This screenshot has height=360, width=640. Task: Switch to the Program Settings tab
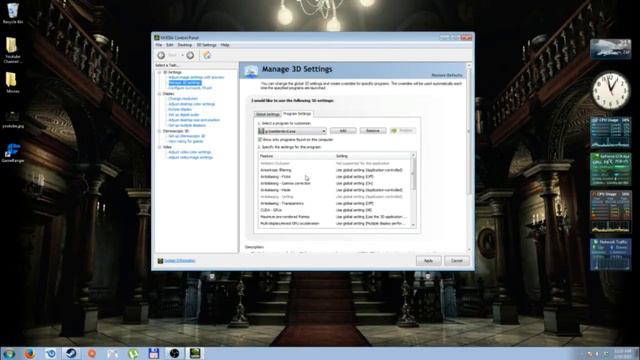pos(297,114)
